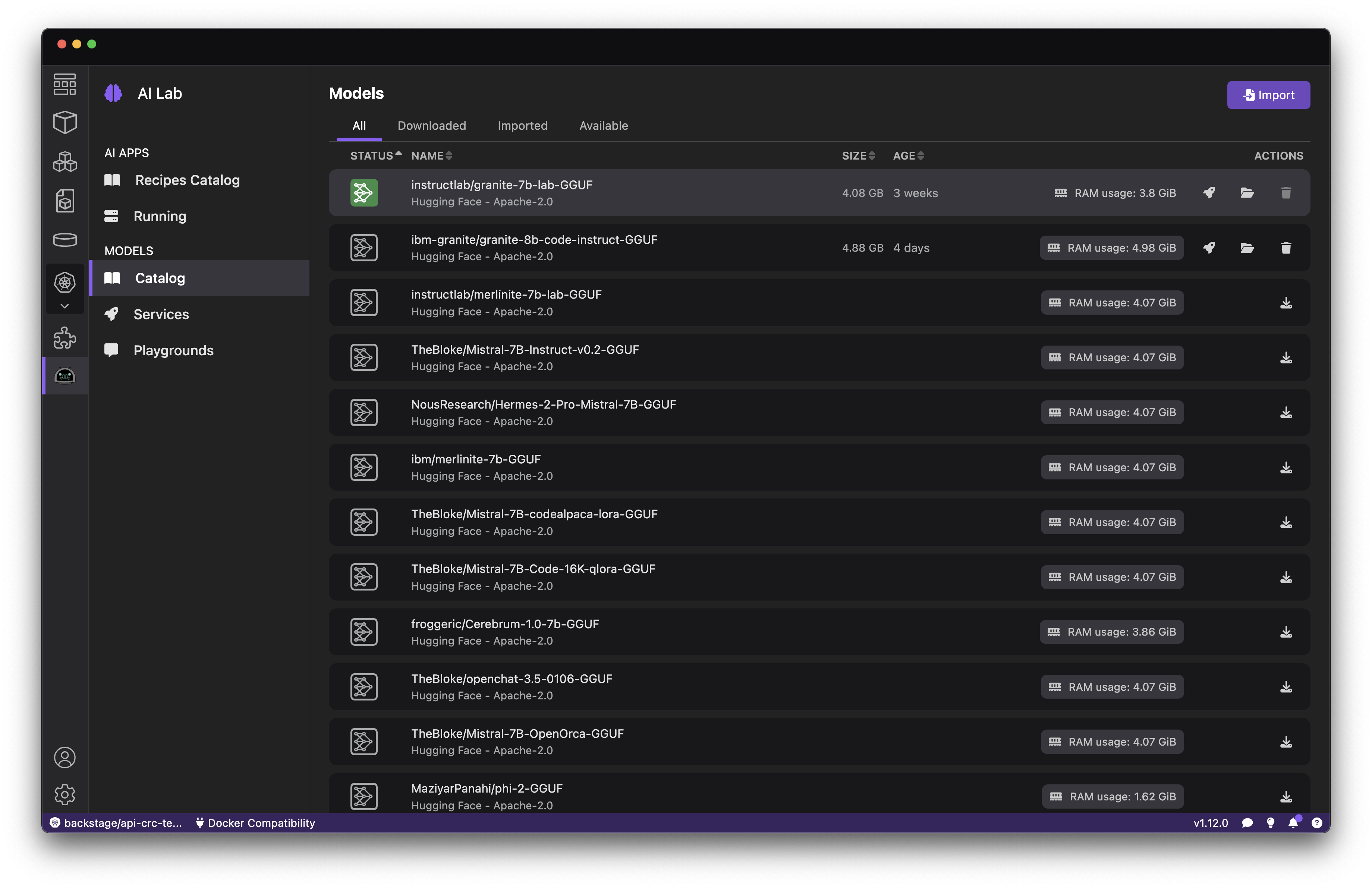Click status icon of granite-8b-code-instruct
Screen dimensions: 1372x888
[364, 248]
